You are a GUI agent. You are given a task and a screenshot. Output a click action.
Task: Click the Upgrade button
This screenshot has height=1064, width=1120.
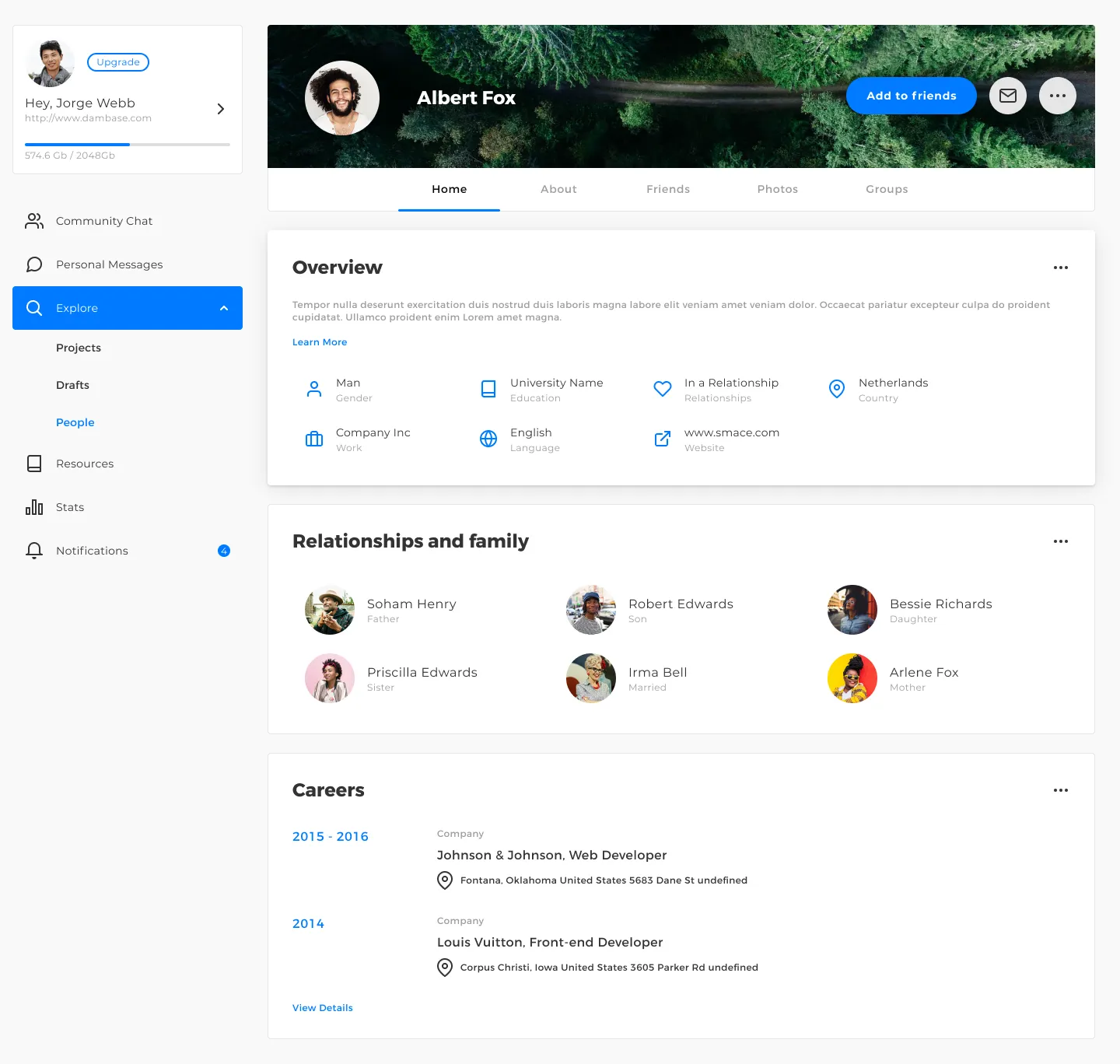click(118, 62)
